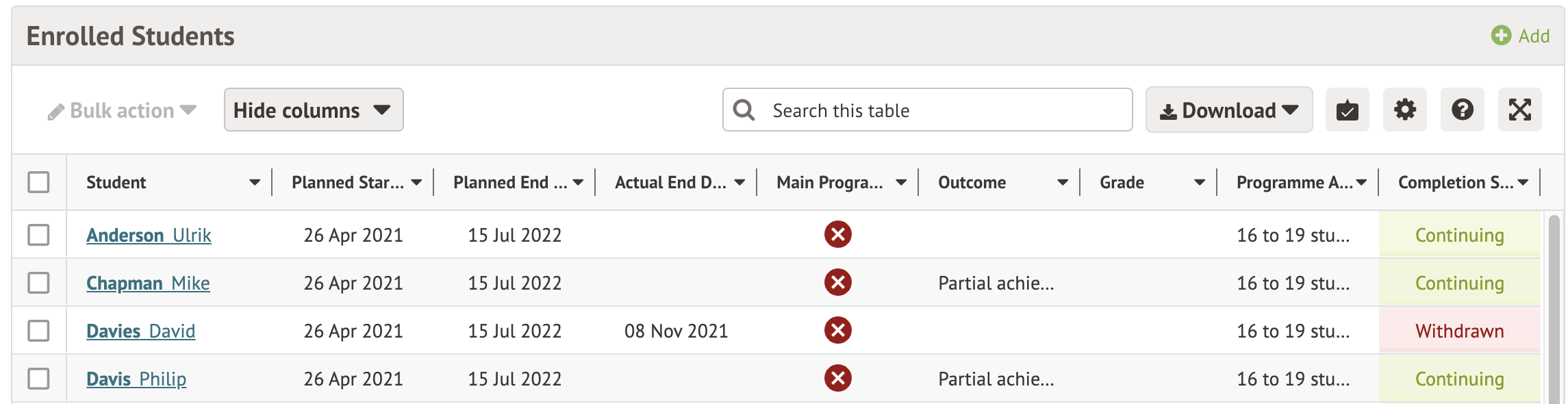Viewport: 1568px width, 404px height.
Task: Expand table to full screen
Action: 1519,110
